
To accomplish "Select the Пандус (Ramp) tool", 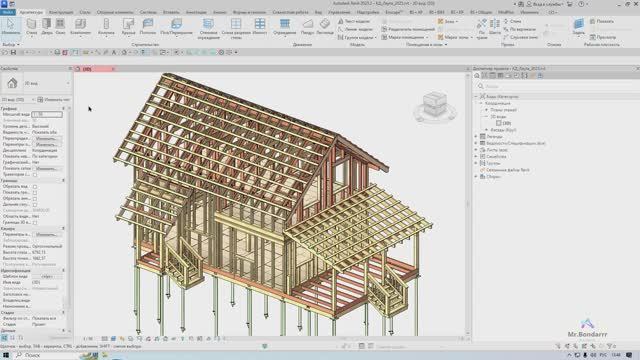I will (x=307, y=26).
